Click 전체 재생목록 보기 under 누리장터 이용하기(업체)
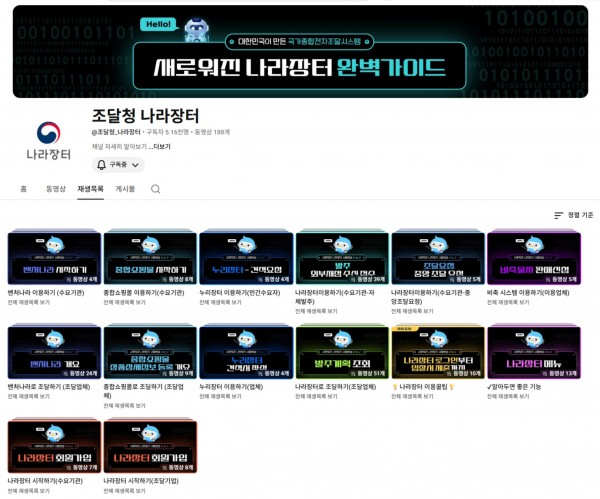Viewport: 600px width, 499px height. 221,396
